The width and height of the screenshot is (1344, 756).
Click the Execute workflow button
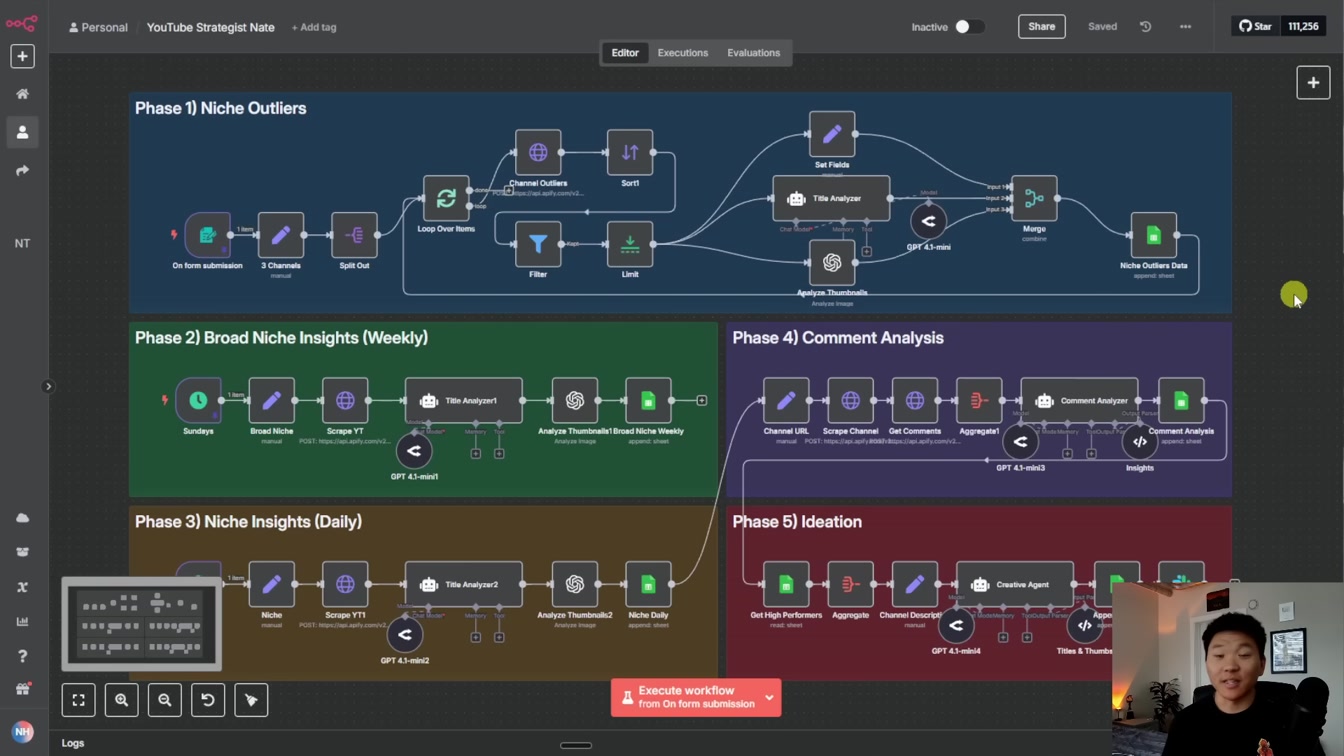(x=686, y=697)
